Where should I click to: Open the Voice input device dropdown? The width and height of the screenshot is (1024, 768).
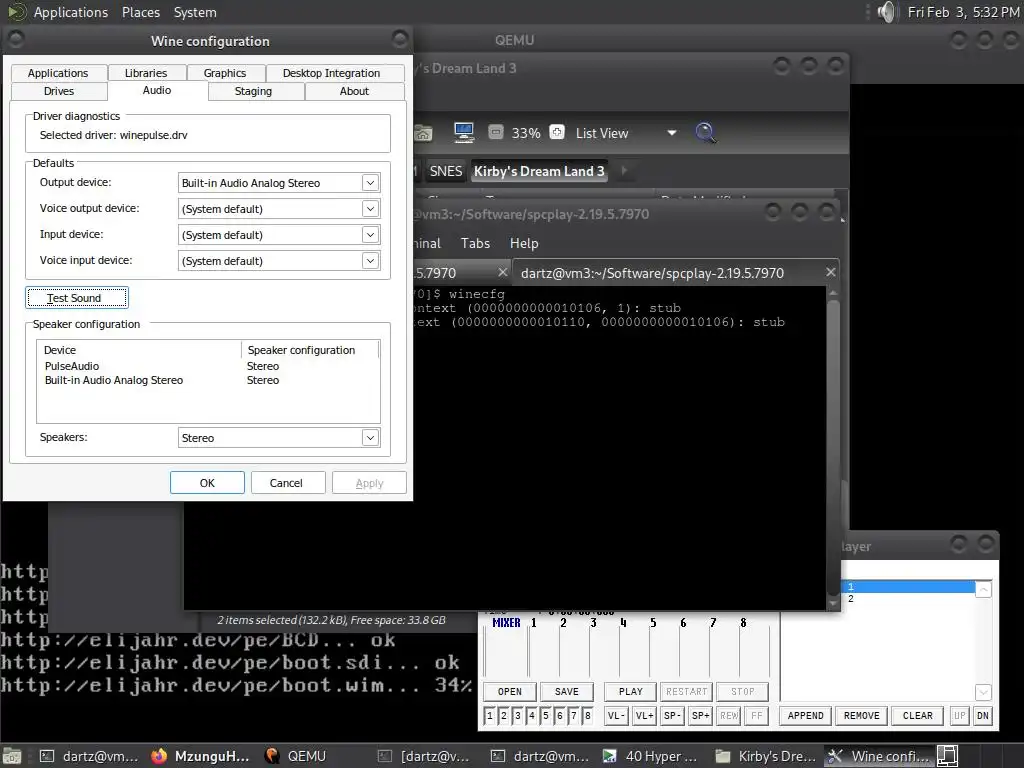click(370, 261)
